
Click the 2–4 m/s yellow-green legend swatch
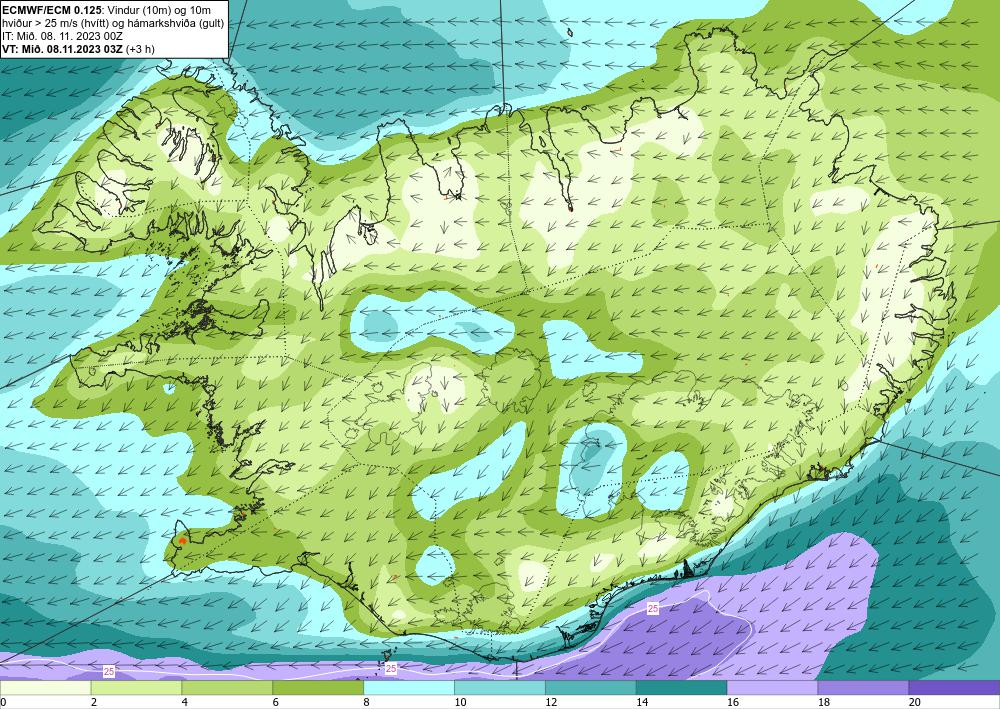tap(136, 688)
